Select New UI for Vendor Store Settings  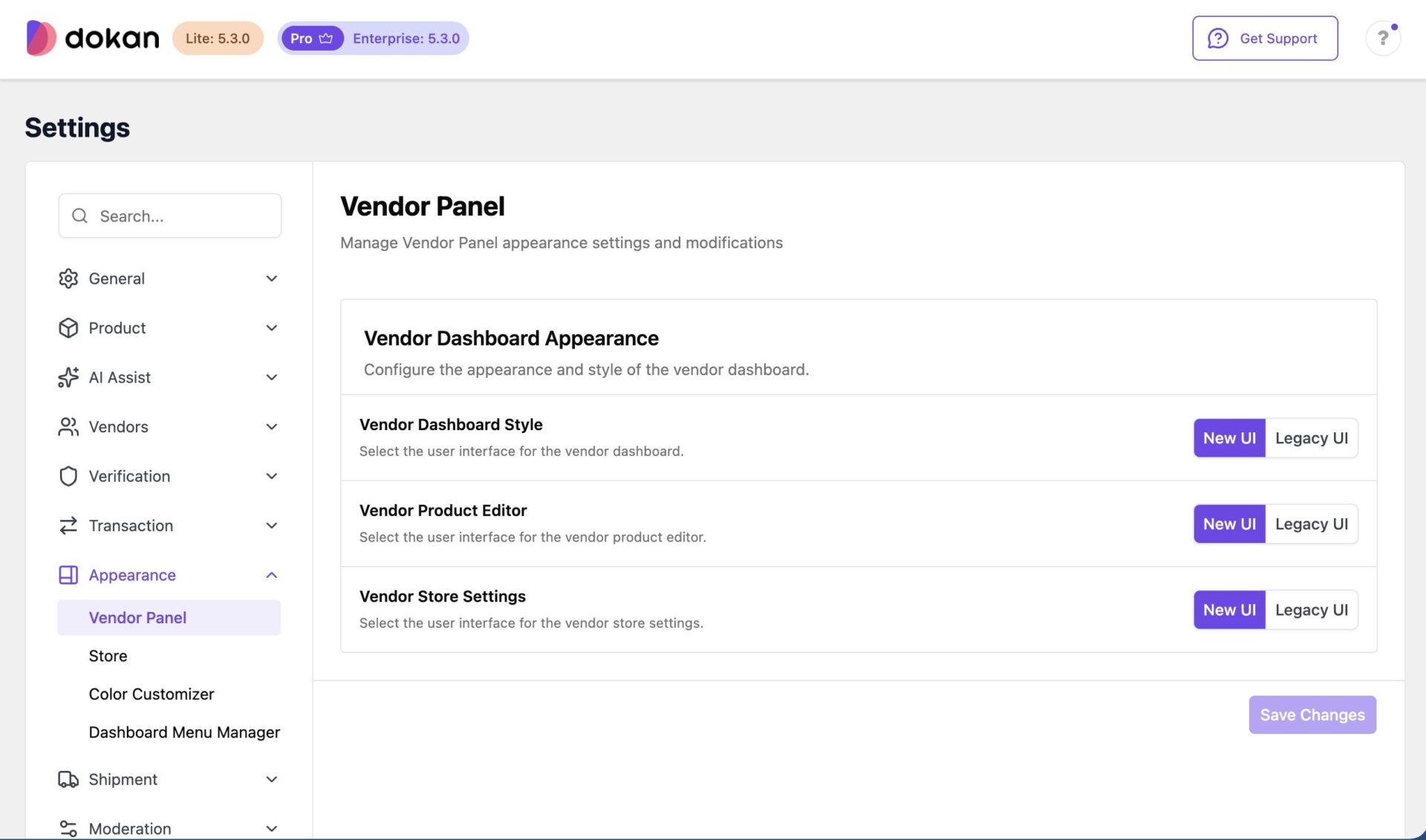click(x=1229, y=610)
